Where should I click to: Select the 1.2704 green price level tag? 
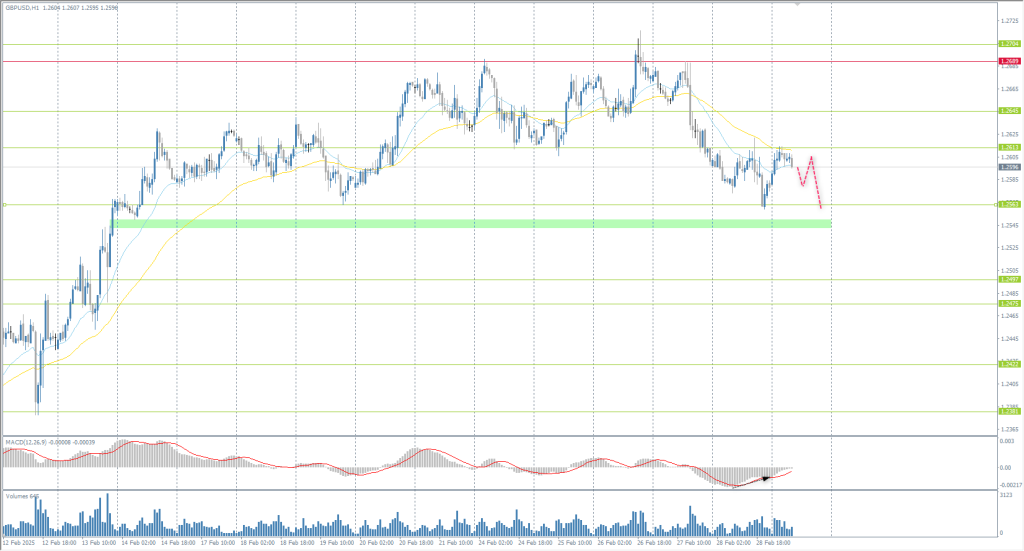pyautogui.click(x=1008, y=44)
